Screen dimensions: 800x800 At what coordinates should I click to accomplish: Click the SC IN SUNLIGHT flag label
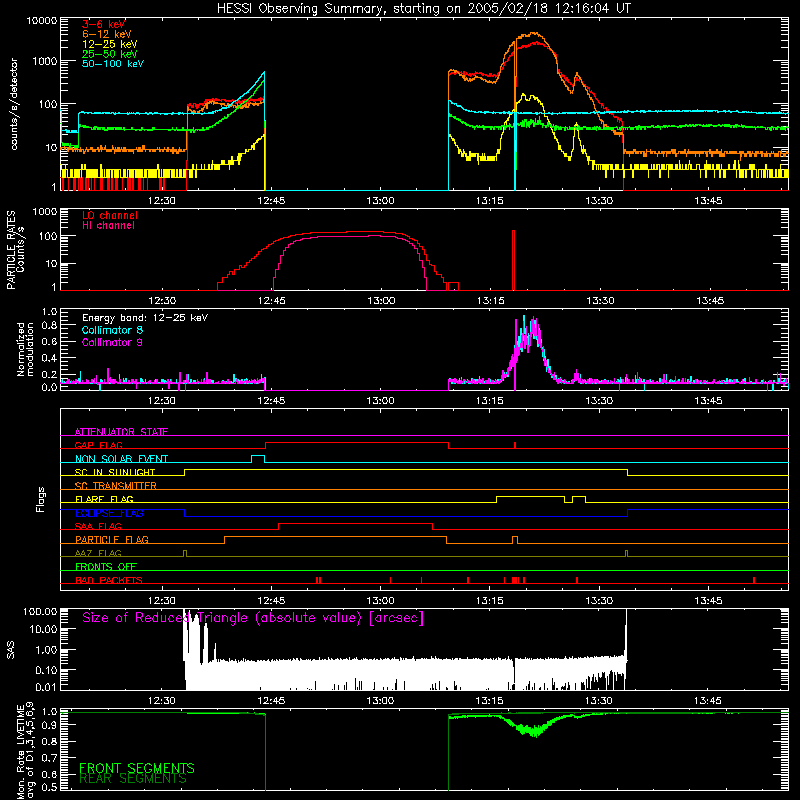pos(115,472)
